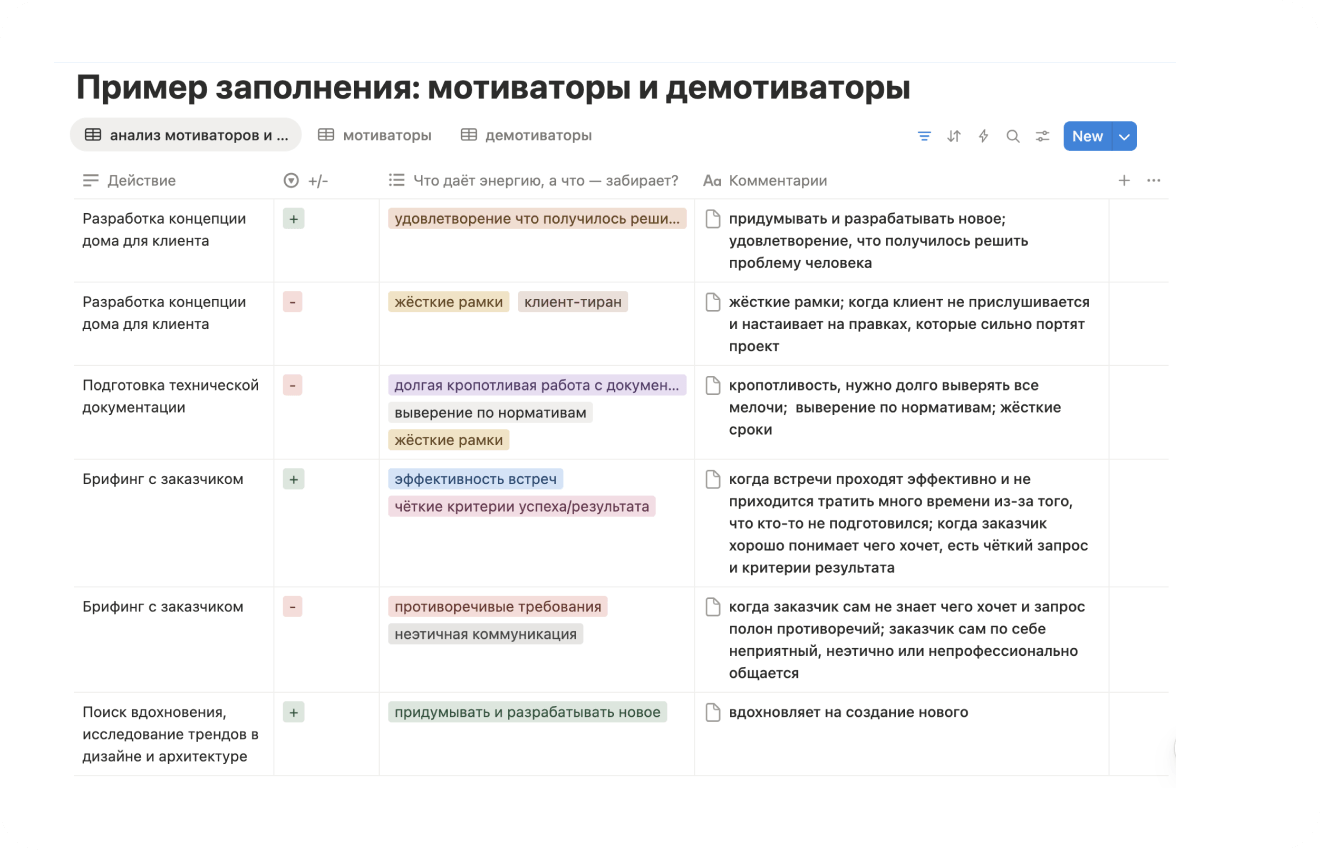
Task: Click 'жёсткие рамки' tag below 'выверение по нормативам'
Action: (449, 440)
